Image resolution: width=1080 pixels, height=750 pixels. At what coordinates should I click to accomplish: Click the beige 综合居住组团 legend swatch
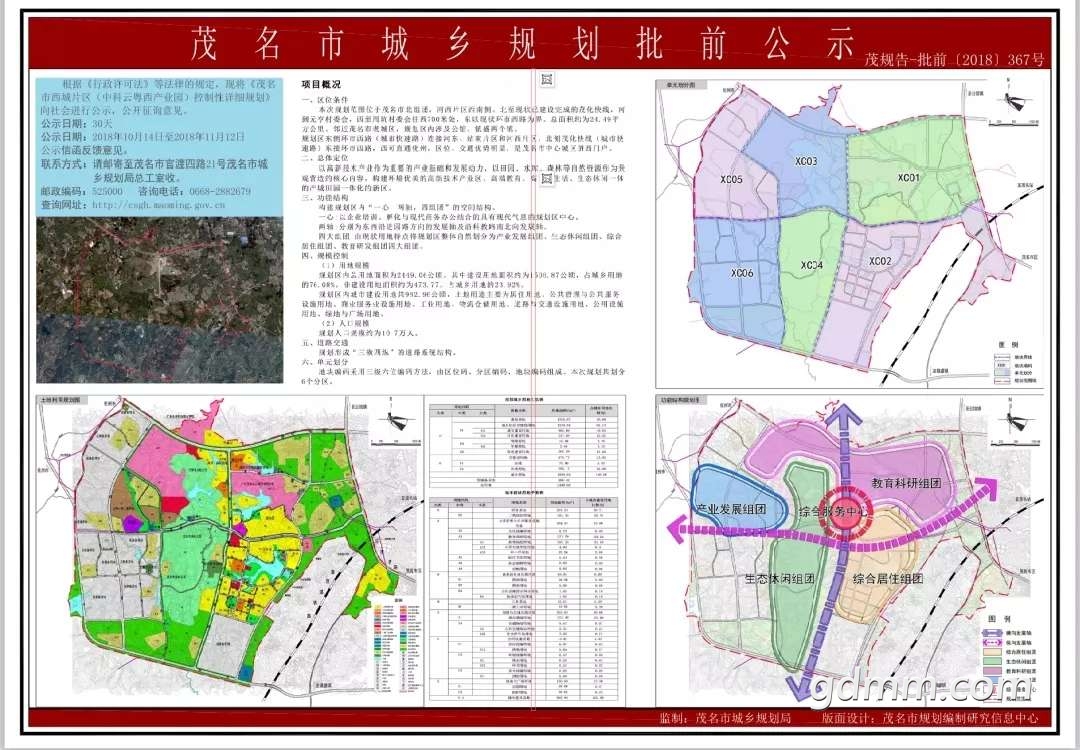[993, 651]
